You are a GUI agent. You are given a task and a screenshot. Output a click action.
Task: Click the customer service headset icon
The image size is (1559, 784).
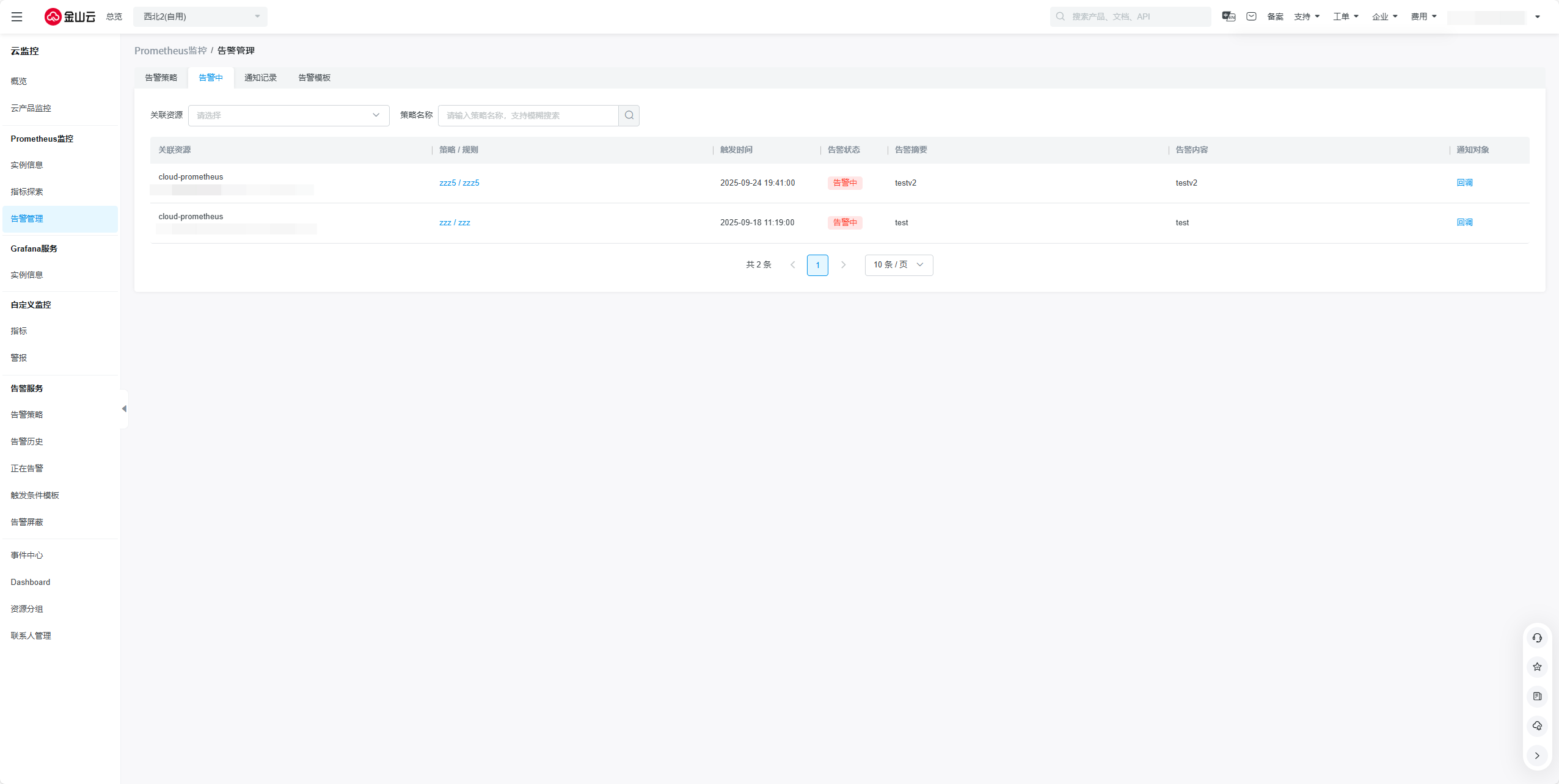(1537, 638)
